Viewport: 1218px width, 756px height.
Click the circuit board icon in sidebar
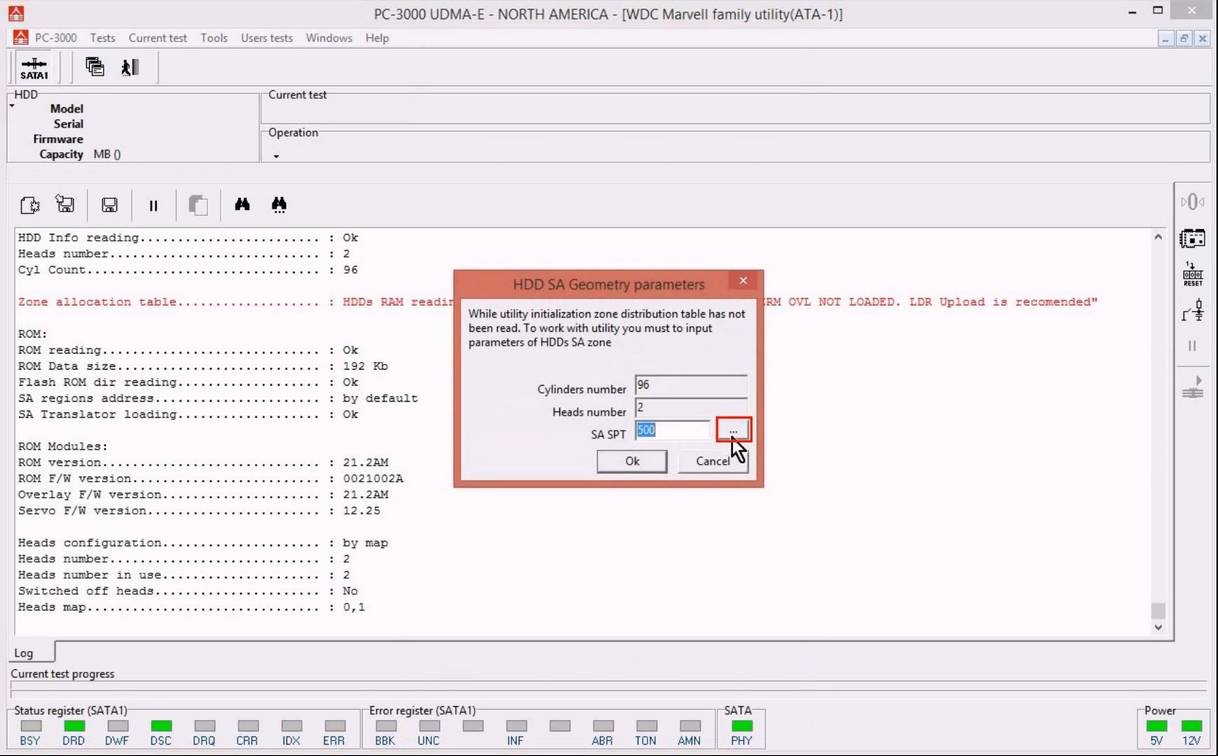pos(1192,239)
